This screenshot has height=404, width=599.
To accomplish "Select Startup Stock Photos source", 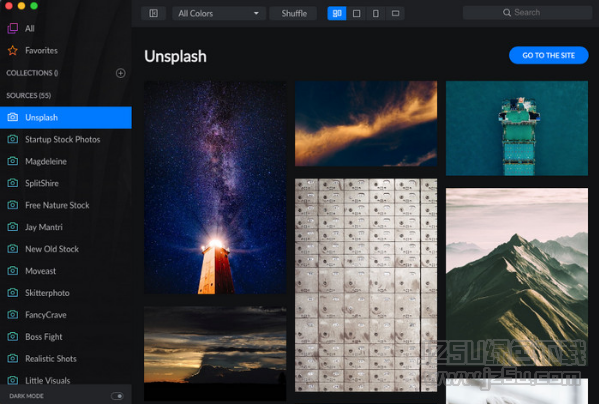I will (66, 139).
